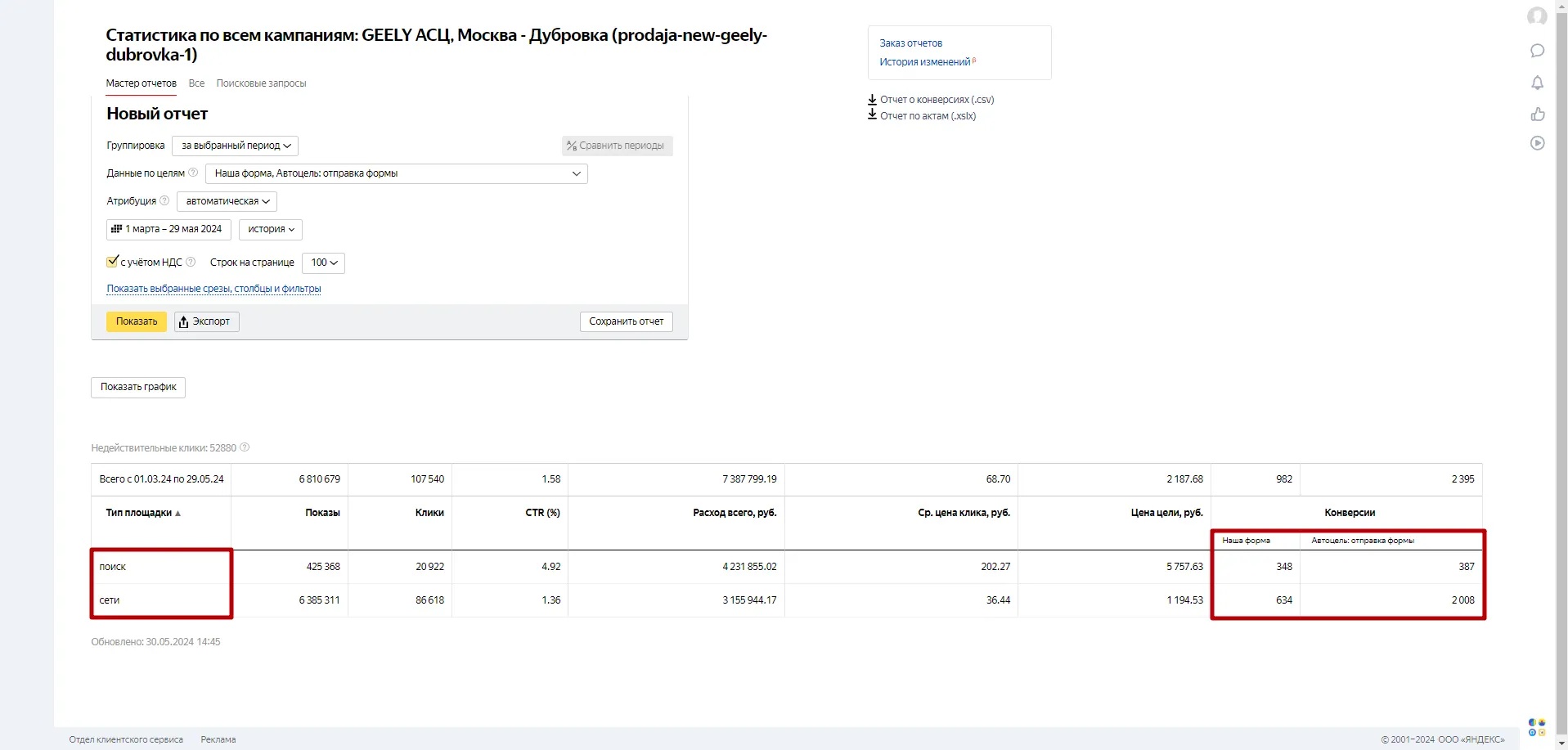Switch to the Все tab
The image size is (1568, 750).
tap(196, 83)
